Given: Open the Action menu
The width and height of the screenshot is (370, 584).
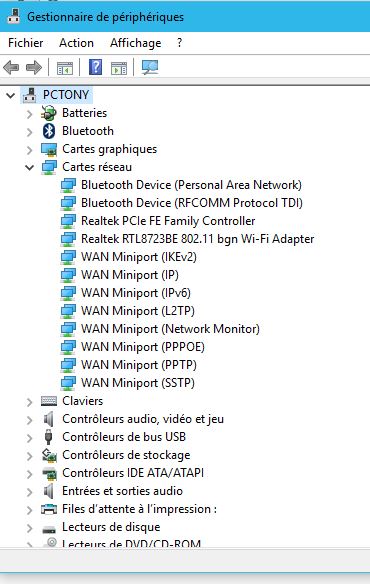Looking at the screenshot, I should [76, 43].
